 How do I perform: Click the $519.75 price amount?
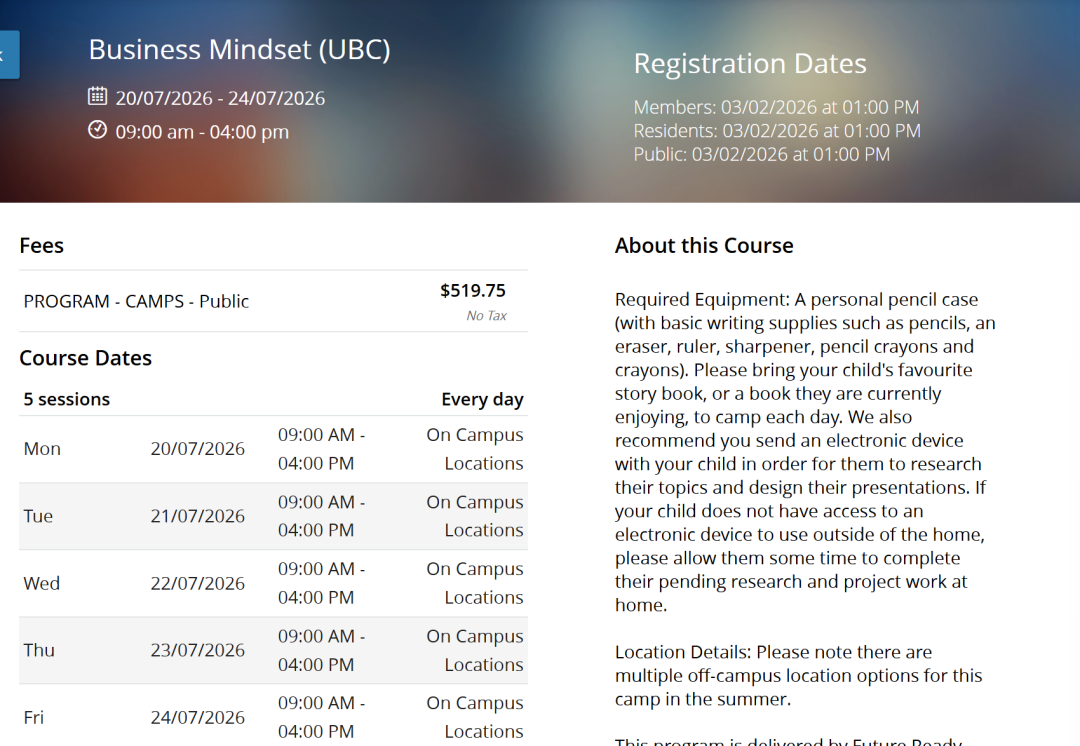coord(473,291)
